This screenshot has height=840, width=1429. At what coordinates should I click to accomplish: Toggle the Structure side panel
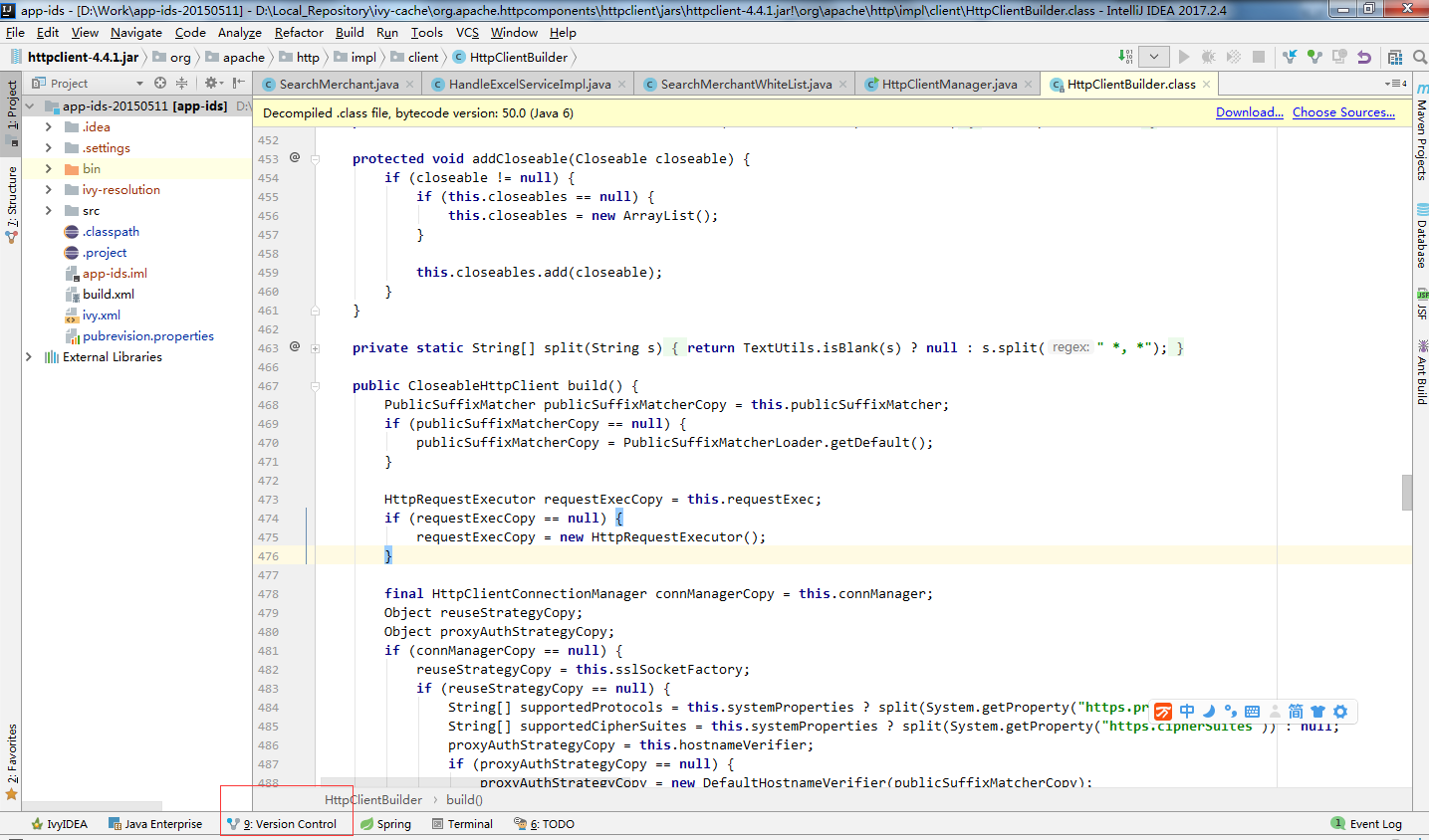(11, 204)
